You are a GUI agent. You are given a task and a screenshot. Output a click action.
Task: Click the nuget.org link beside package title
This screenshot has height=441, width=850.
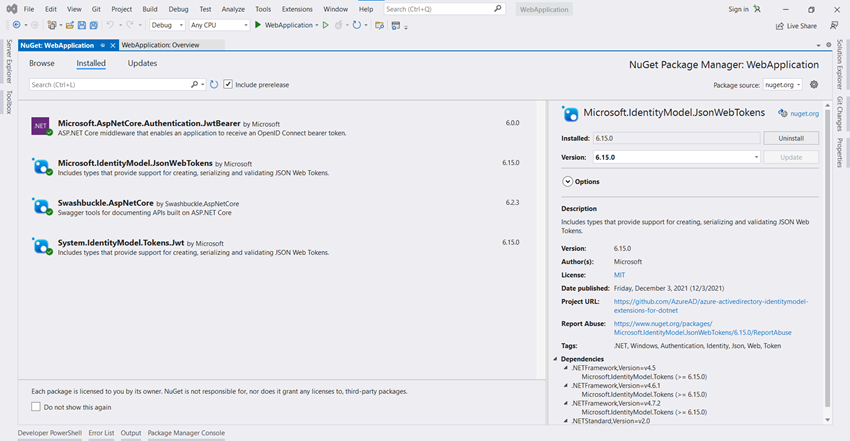point(804,114)
